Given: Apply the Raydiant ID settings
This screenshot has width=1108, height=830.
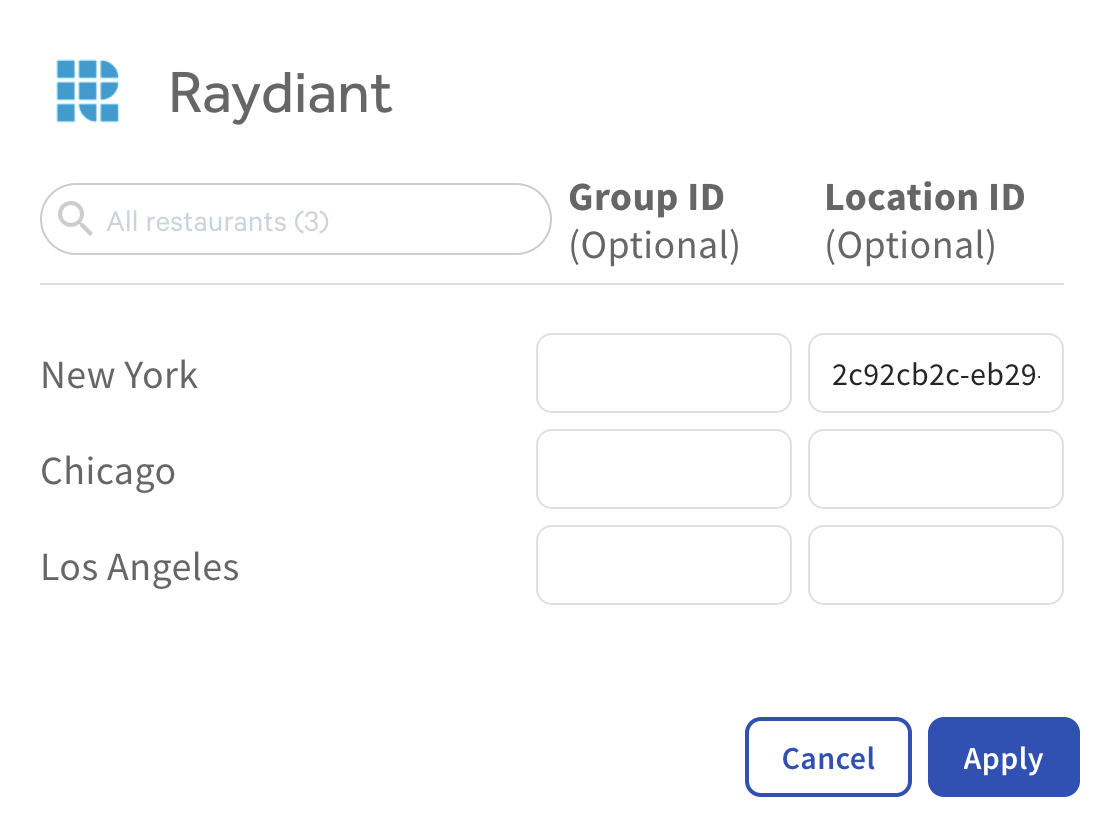Looking at the screenshot, I should [1003, 757].
